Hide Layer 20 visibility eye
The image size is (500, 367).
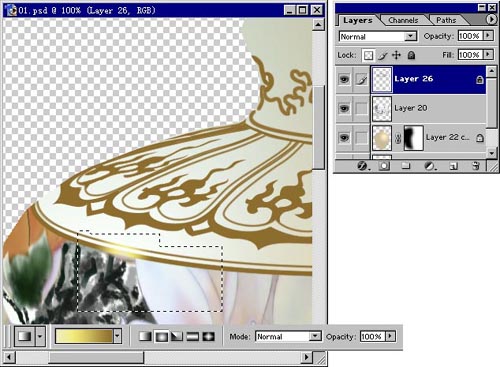344,108
